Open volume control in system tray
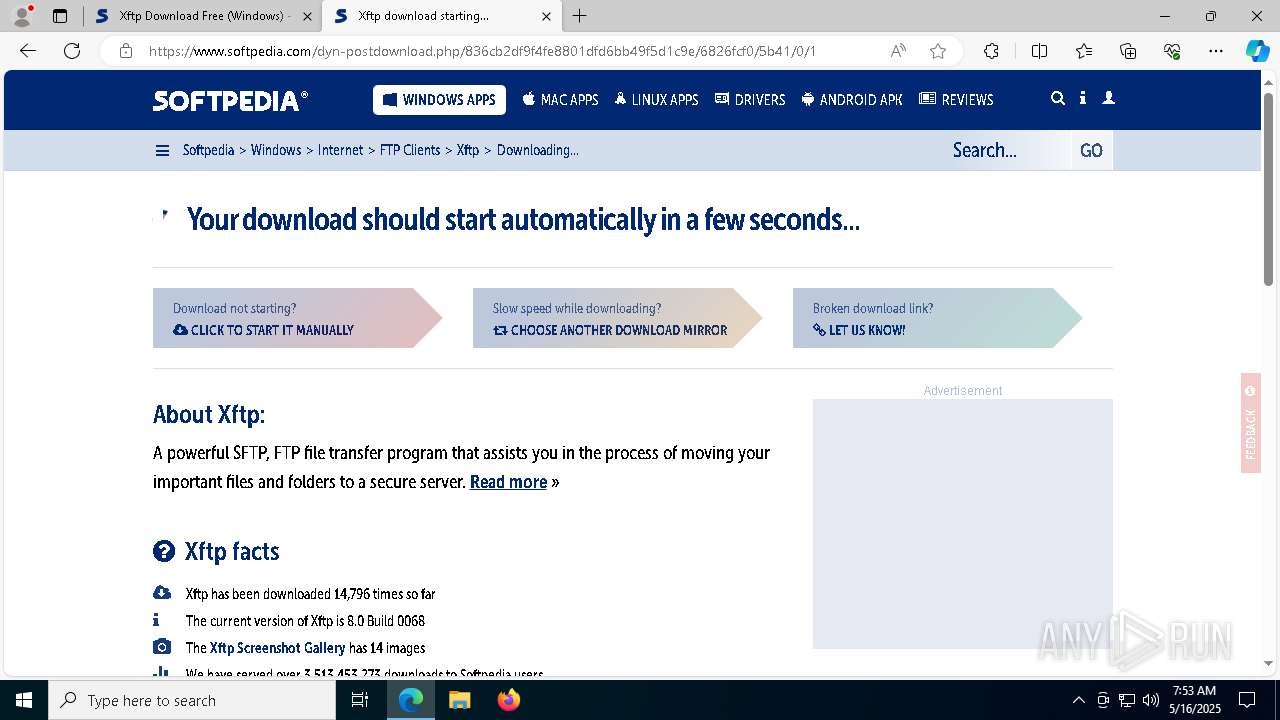The height and width of the screenshot is (720, 1280). coord(1151,700)
